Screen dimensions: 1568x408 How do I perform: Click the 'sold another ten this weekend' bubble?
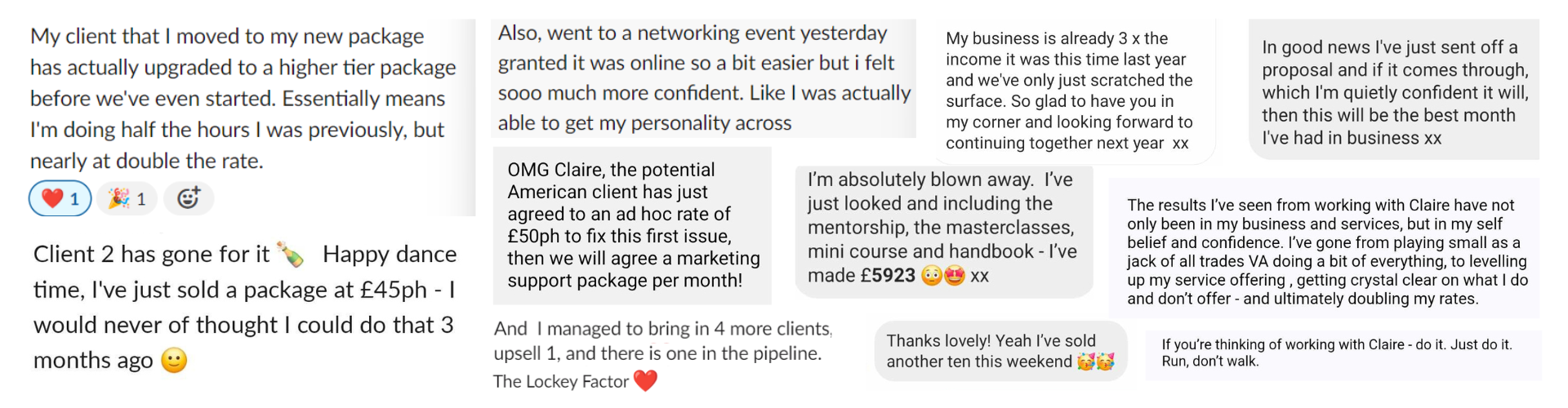[x=1000, y=351]
